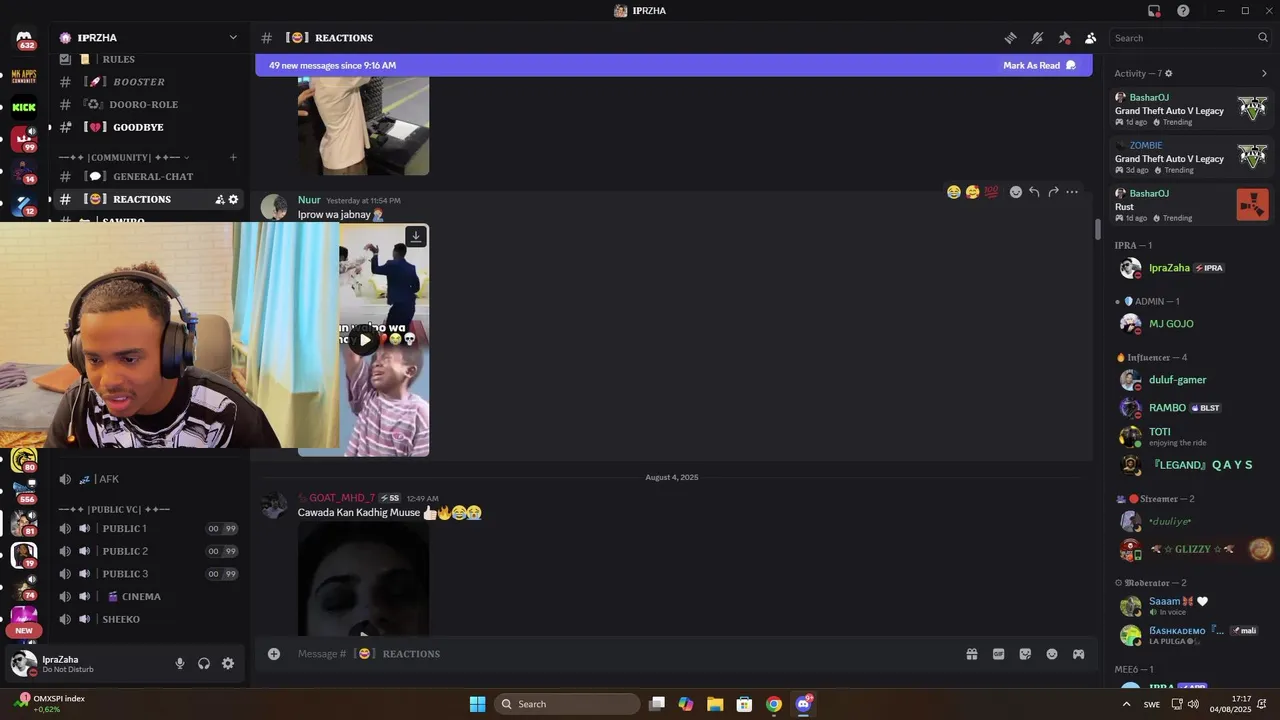Open Activity settings gear icon
The height and width of the screenshot is (720, 1280).
[1169, 73]
